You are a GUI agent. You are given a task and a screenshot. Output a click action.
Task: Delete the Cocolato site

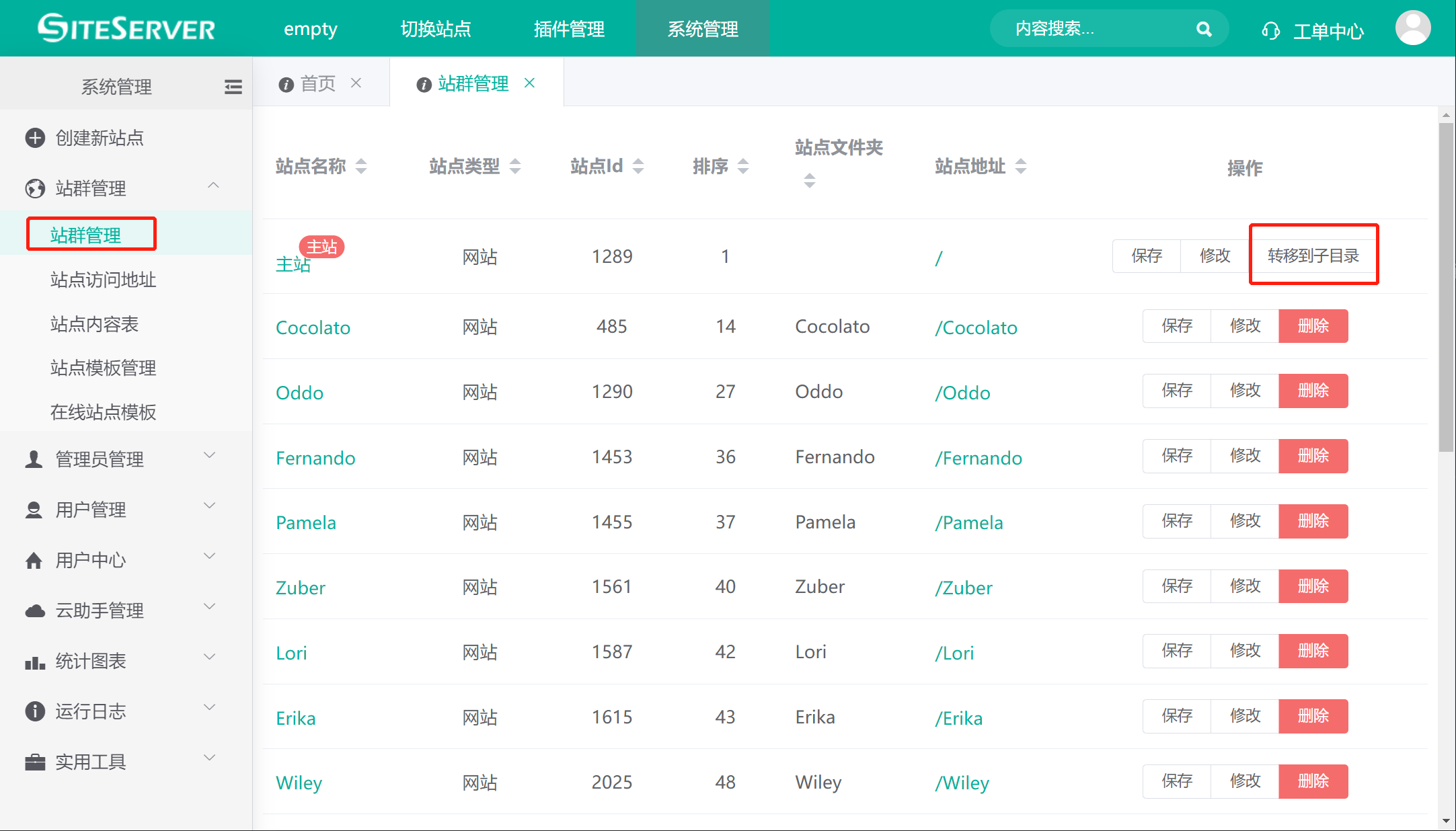tap(1313, 326)
